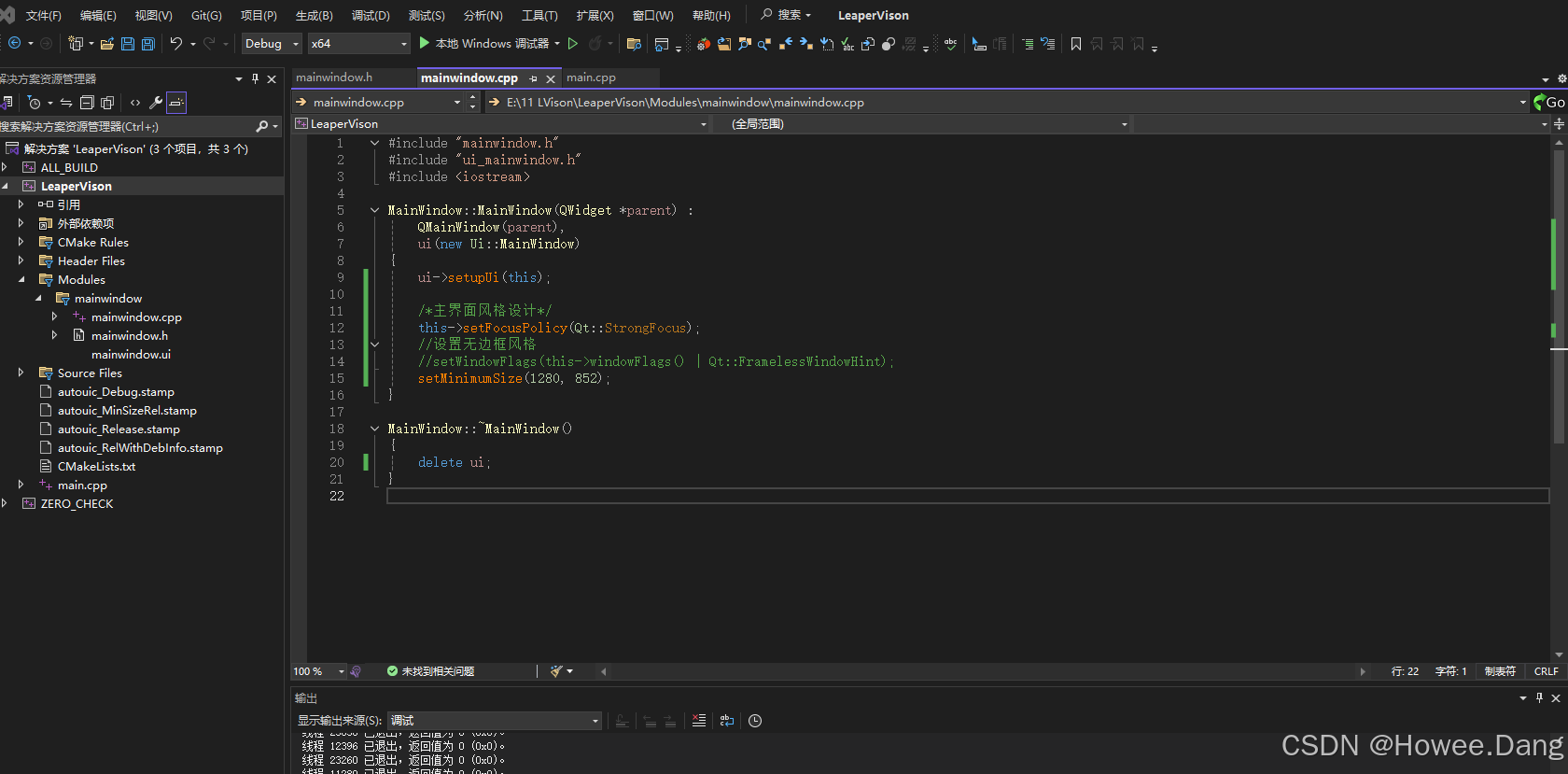Select mainwindow.ui in Solution Explorer
The image size is (1568, 774).
(x=131, y=354)
